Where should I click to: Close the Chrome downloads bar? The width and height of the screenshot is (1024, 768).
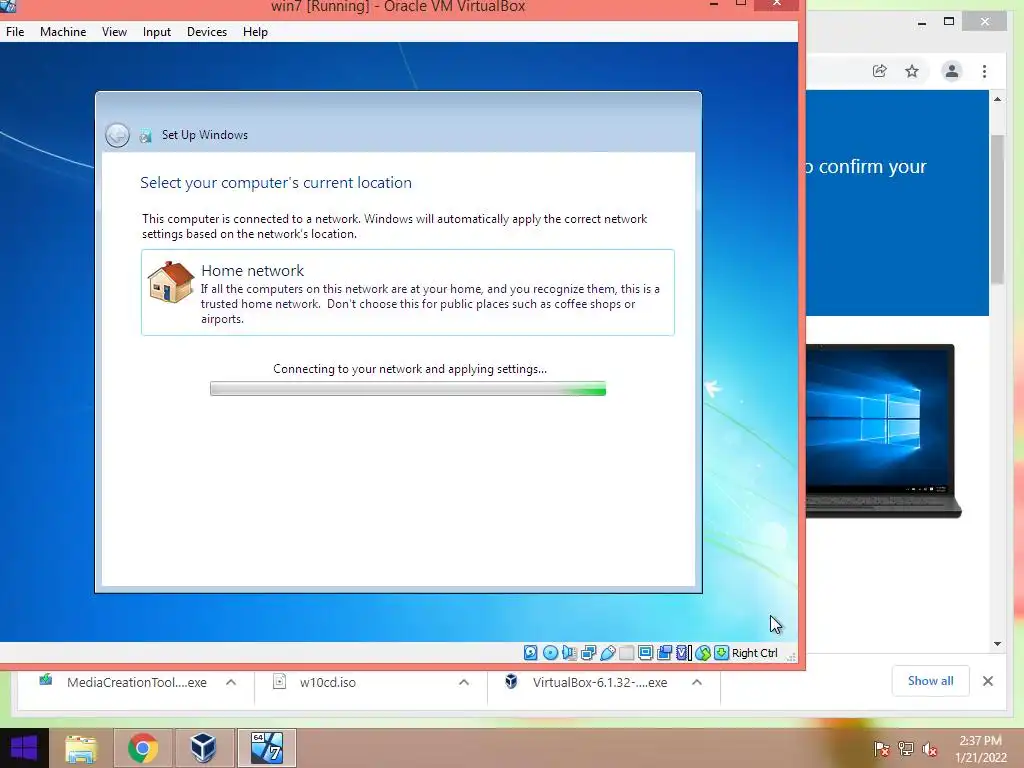(987, 681)
